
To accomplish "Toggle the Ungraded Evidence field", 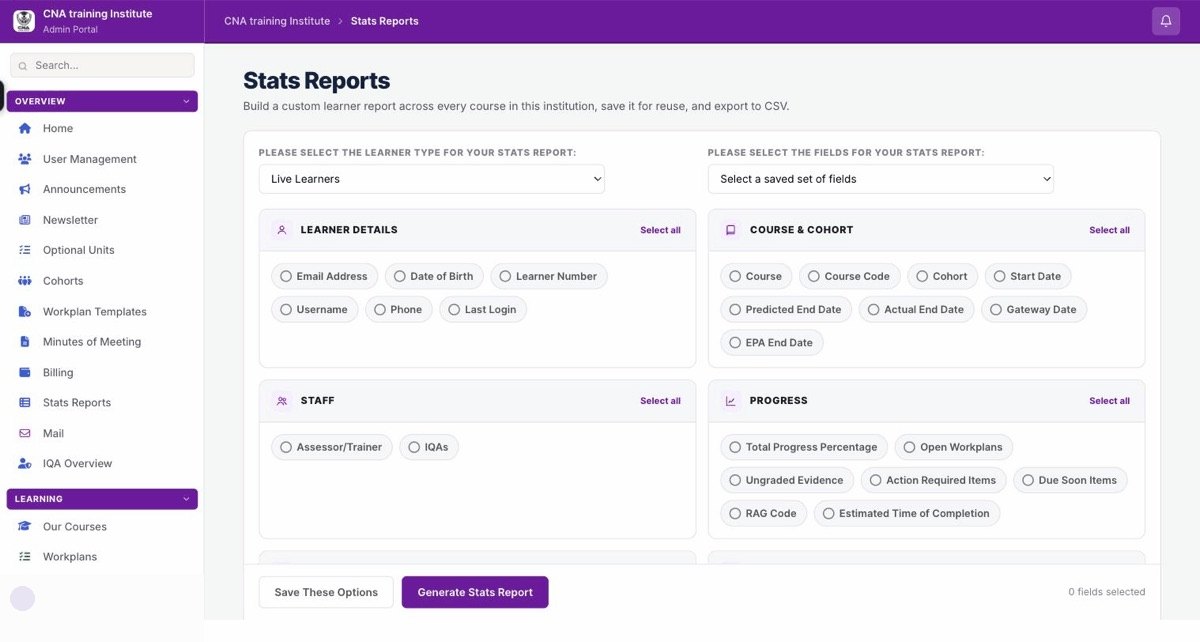I will (x=787, y=481).
